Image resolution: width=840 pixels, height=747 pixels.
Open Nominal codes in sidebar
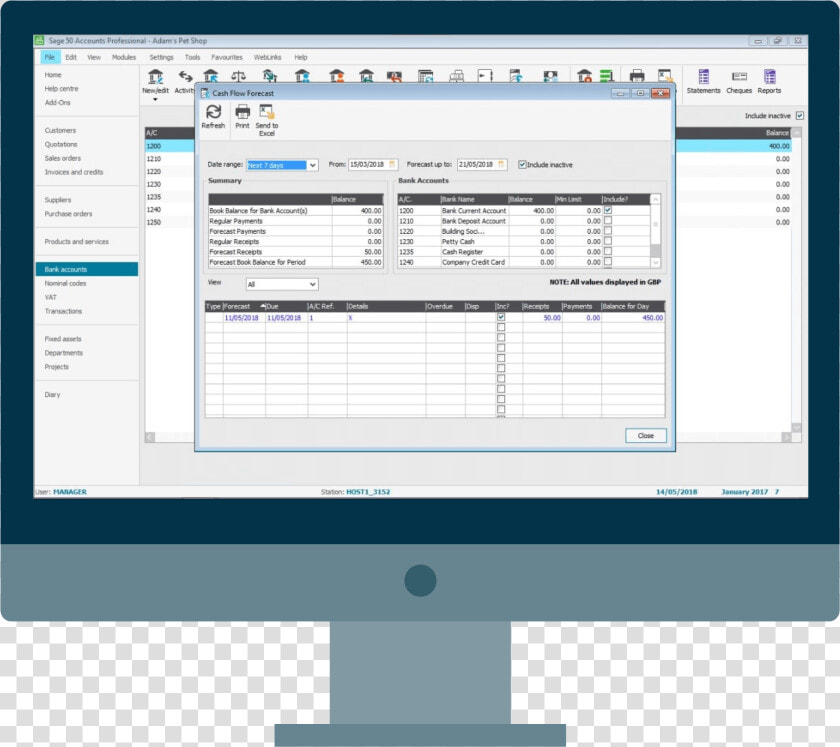click(65, 283)
